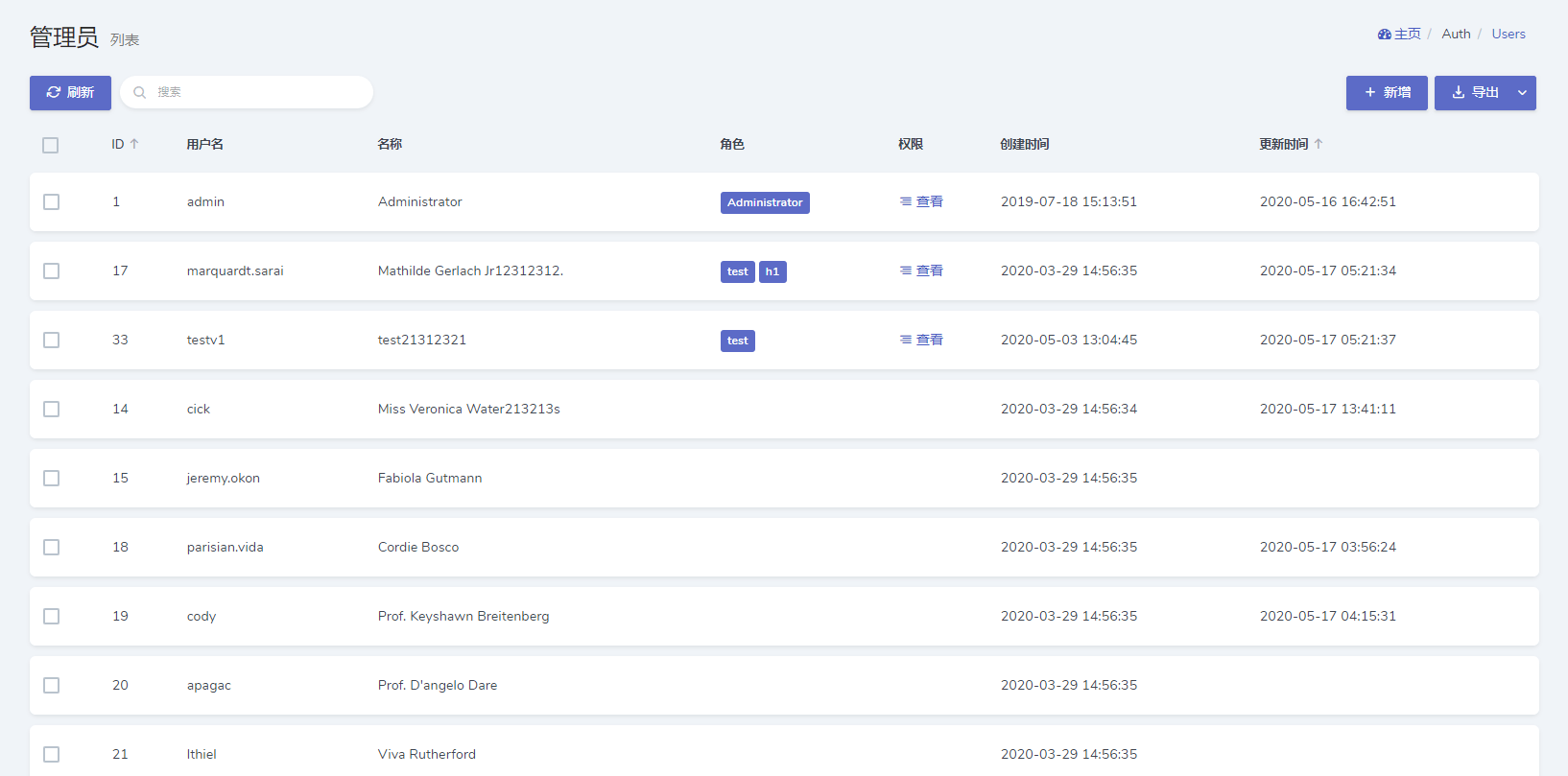Viewport: 1568px width, 776px height.
Task: Click the 更新时间 sort arrow
Action: point(1319,144)
